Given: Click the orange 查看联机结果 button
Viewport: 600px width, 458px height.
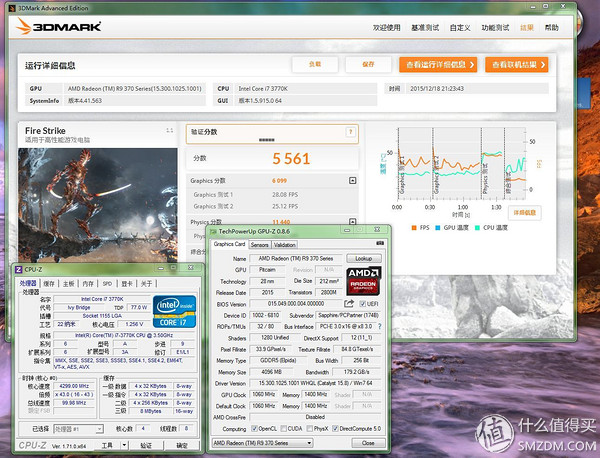Looking at the screenshot, I should pyautogui.click(x=517, y=65).
